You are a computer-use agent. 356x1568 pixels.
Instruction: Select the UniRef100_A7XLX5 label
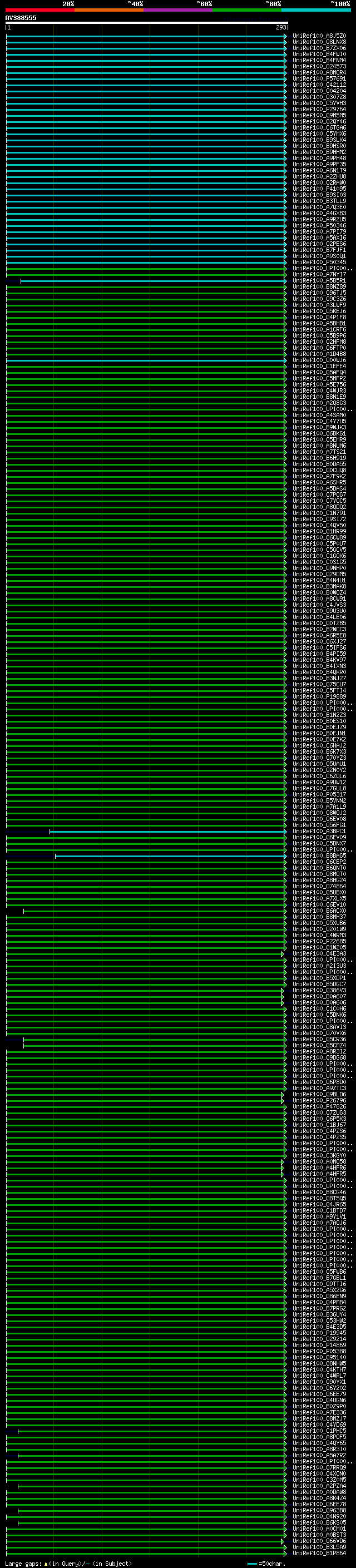click(319, 898)
